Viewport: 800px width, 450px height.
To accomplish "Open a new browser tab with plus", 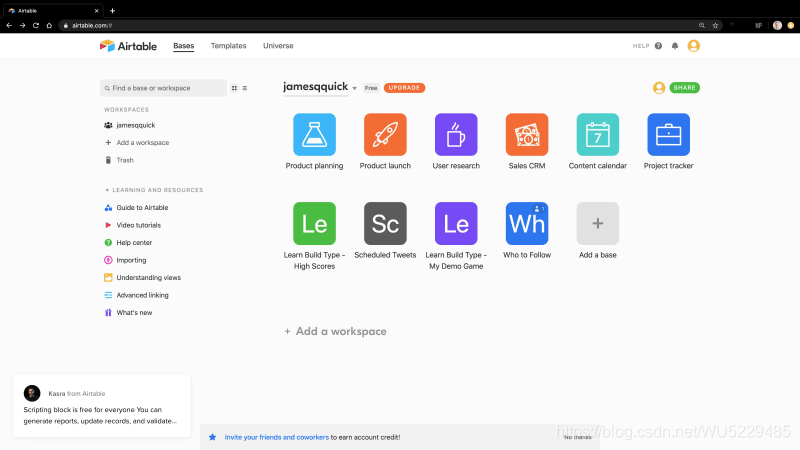I will pos(112,11).
